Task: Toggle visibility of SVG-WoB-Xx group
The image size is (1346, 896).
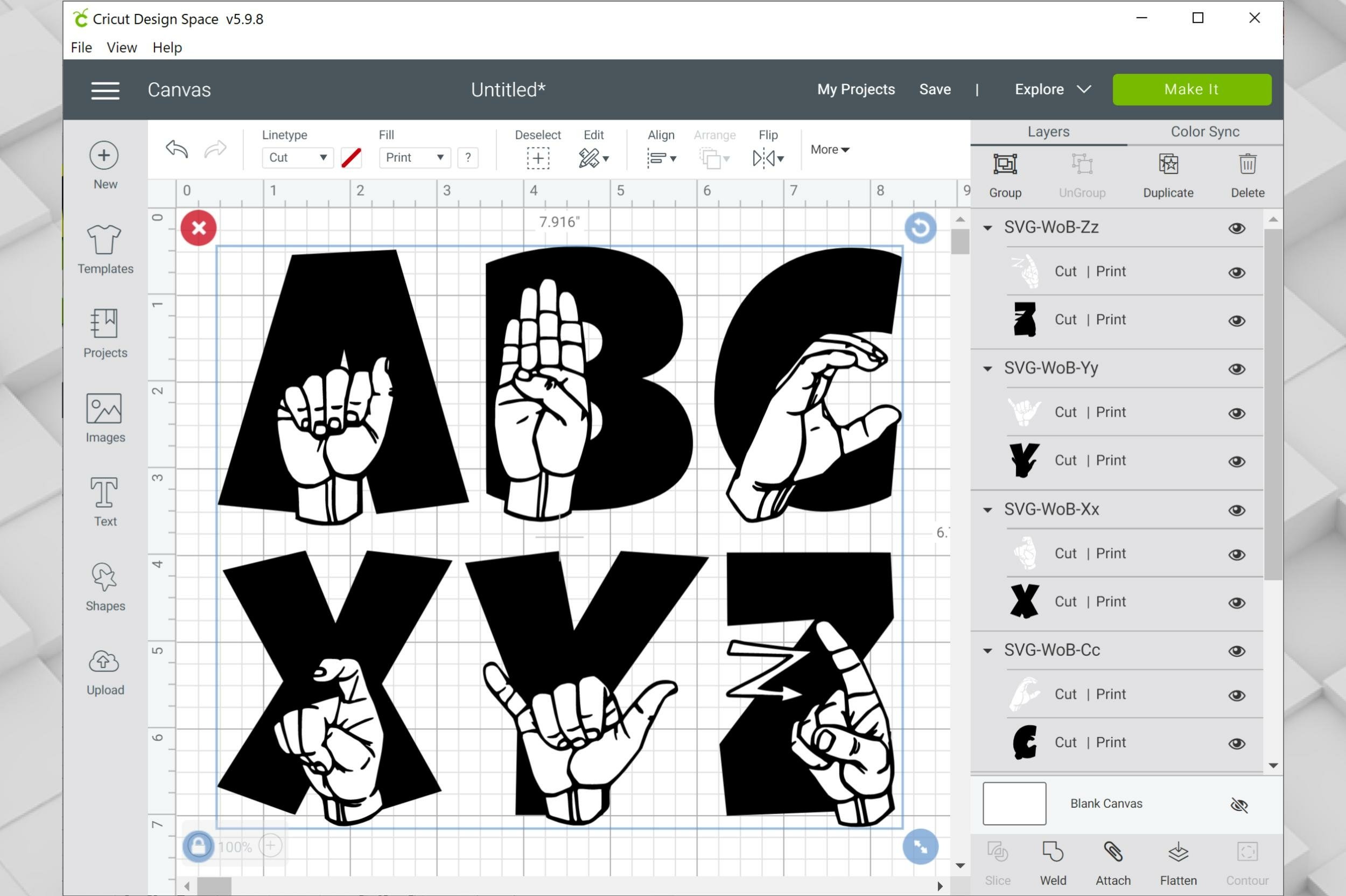Action: [x=1236, y=510]
